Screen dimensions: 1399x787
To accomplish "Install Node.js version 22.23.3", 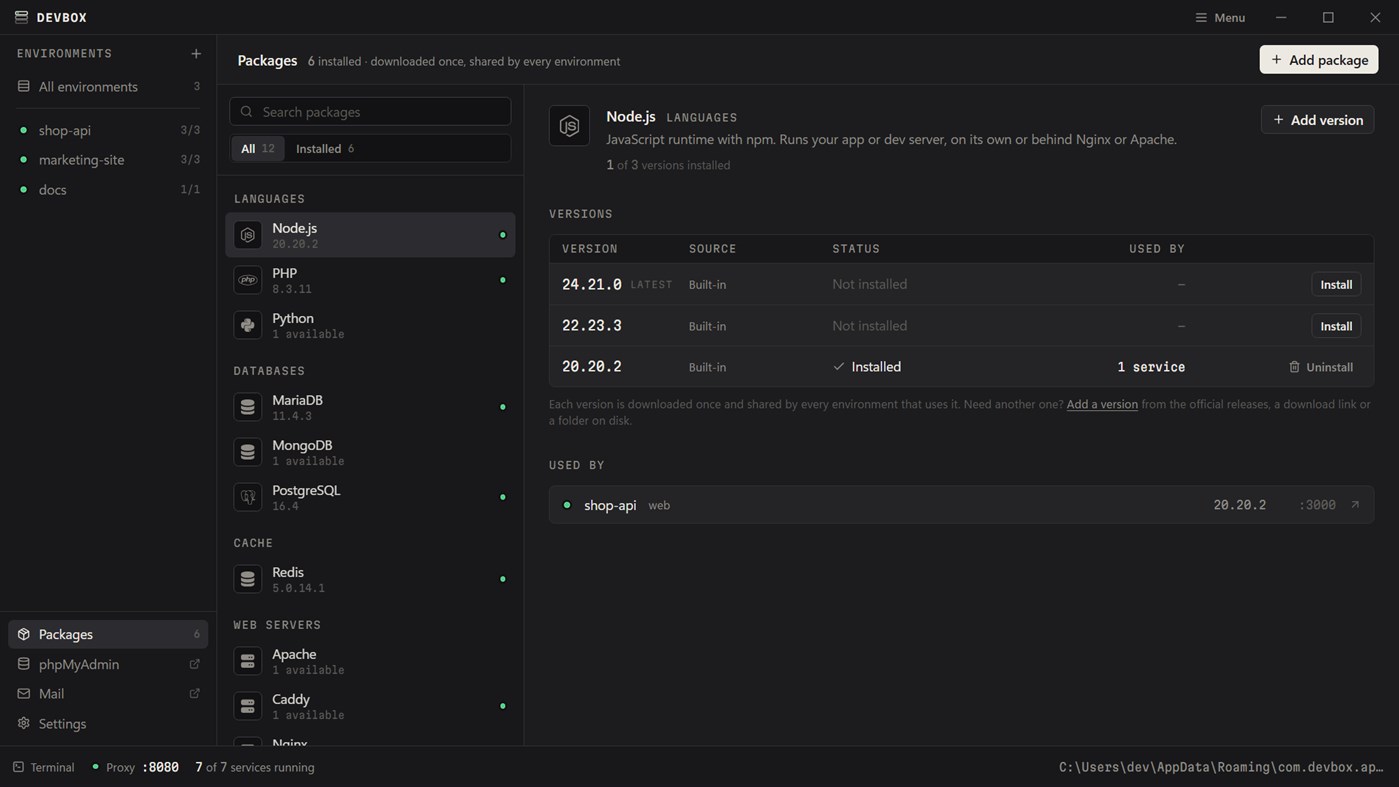I will click(1336, 326).
